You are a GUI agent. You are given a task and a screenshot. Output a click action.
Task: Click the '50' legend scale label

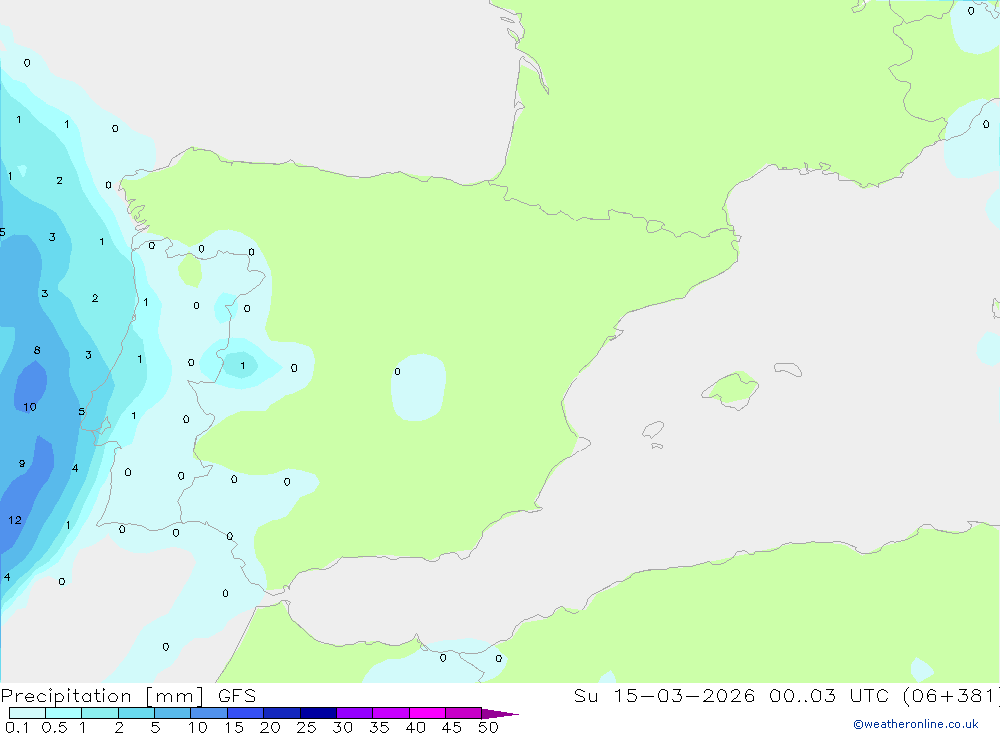point(489,727)
